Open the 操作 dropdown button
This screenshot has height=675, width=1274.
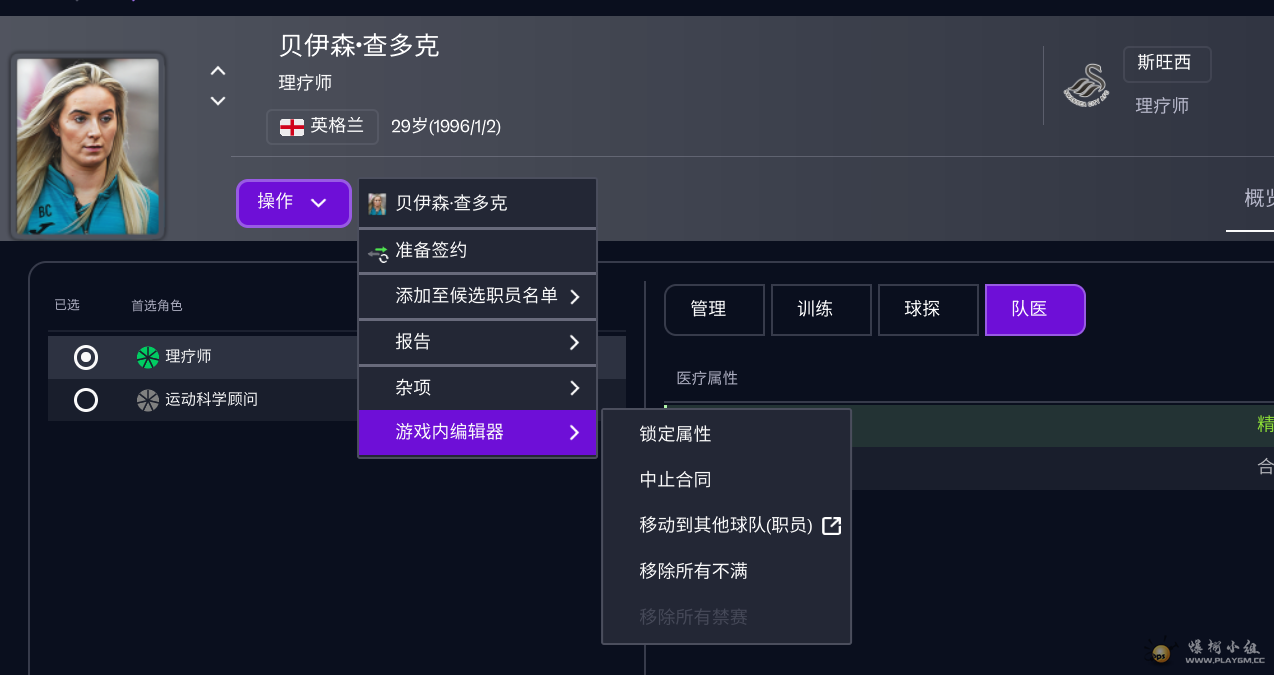(x=293, y=203)
